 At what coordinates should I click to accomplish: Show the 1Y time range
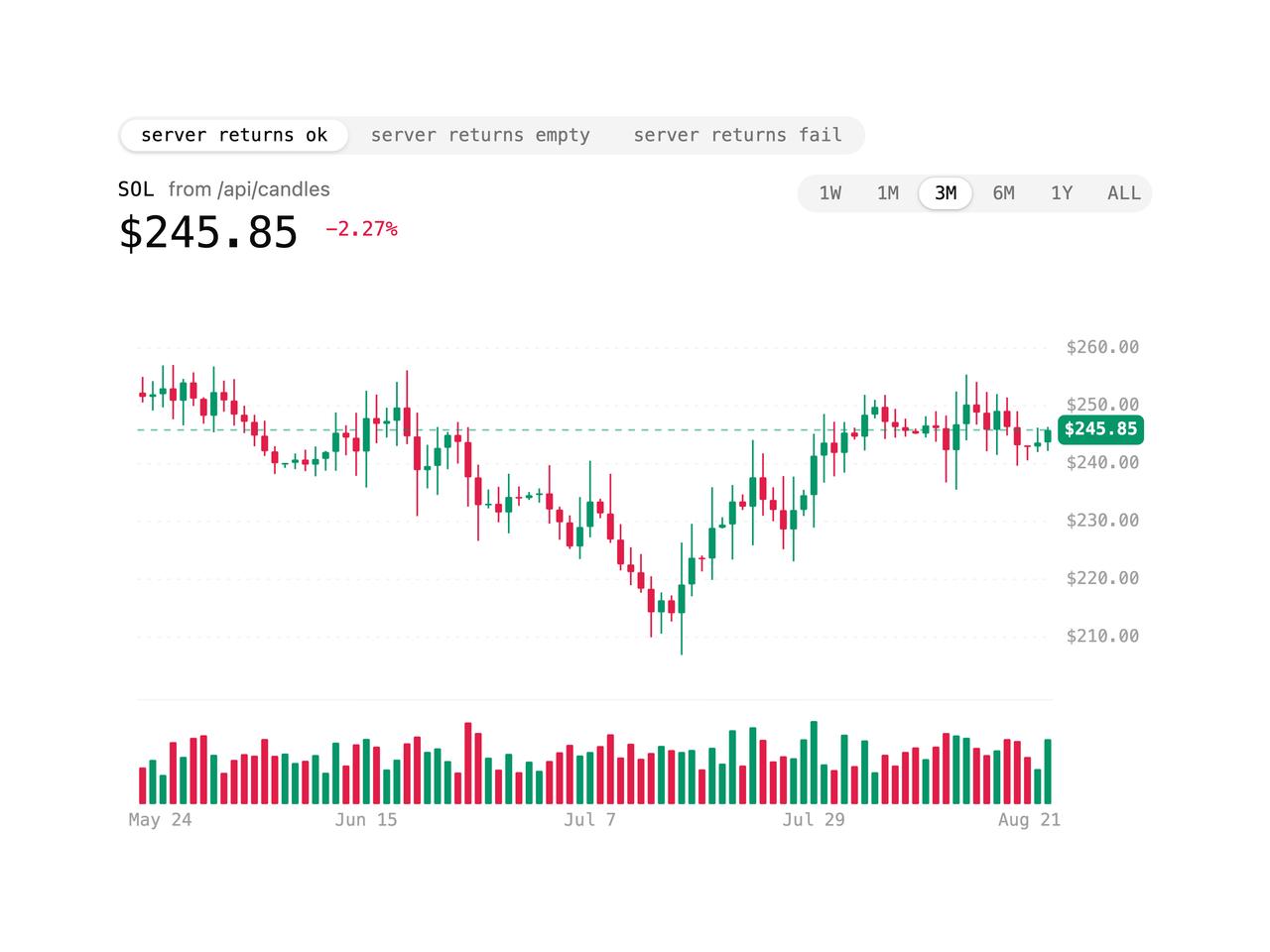(x=1062, y=193)
